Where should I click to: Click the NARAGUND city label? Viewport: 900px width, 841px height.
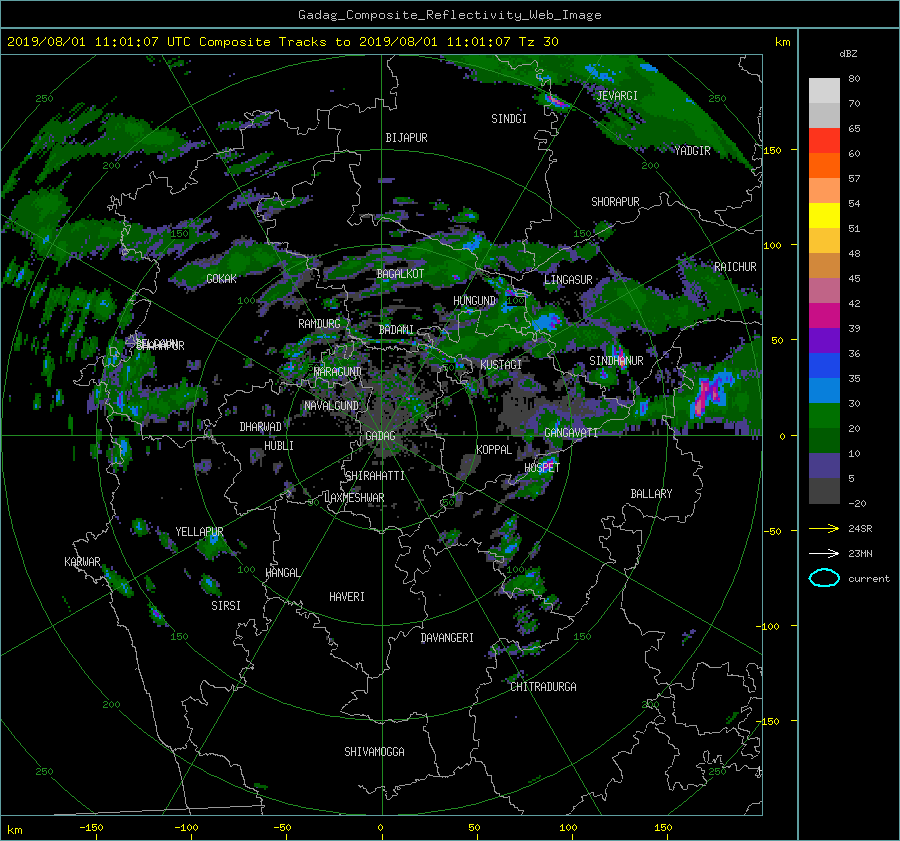[x=338, y=371]
